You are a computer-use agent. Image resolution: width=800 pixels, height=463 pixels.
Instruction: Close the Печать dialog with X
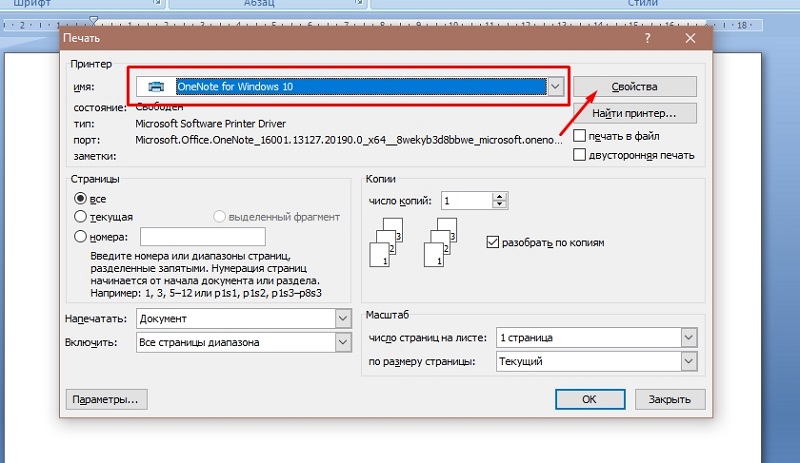point(690,38)
